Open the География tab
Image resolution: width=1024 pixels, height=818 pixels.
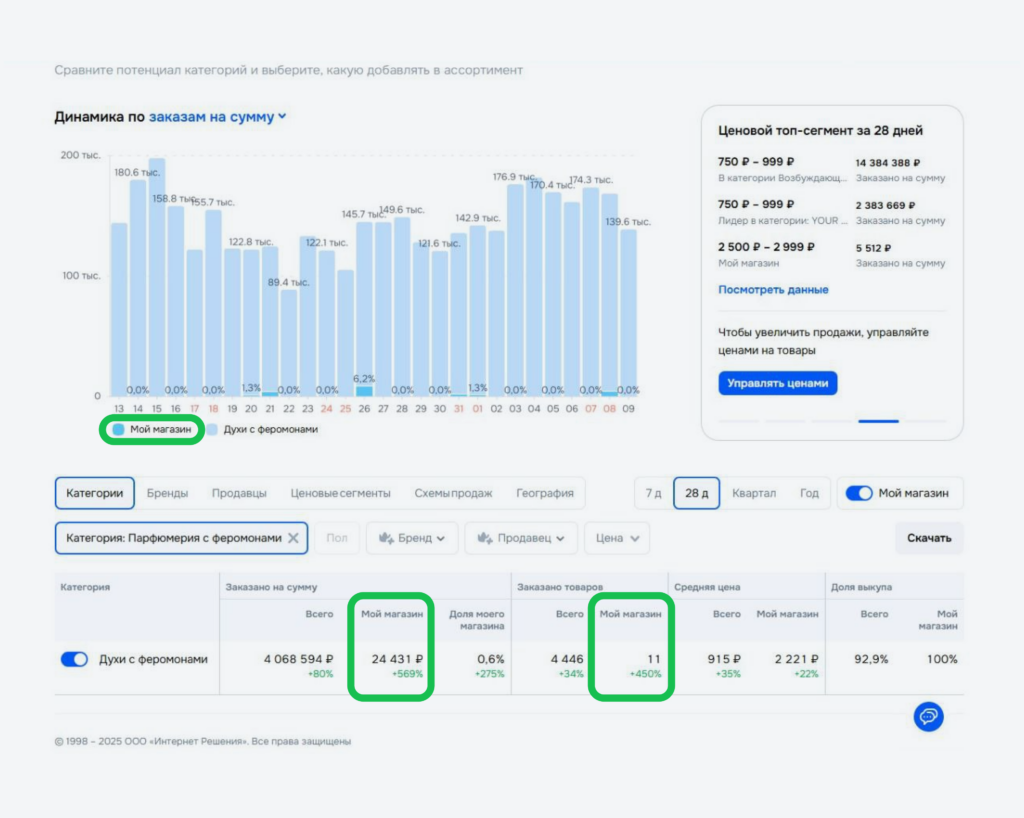click(x=544, y=493)
